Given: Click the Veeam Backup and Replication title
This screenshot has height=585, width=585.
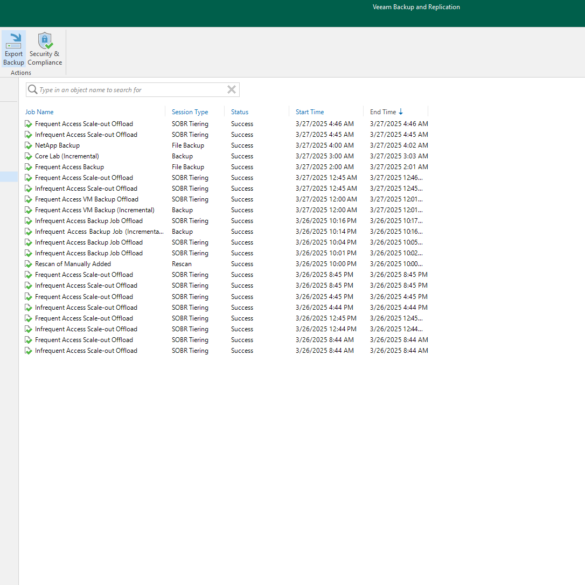Looking at the screenshot, I should [416, 7].
